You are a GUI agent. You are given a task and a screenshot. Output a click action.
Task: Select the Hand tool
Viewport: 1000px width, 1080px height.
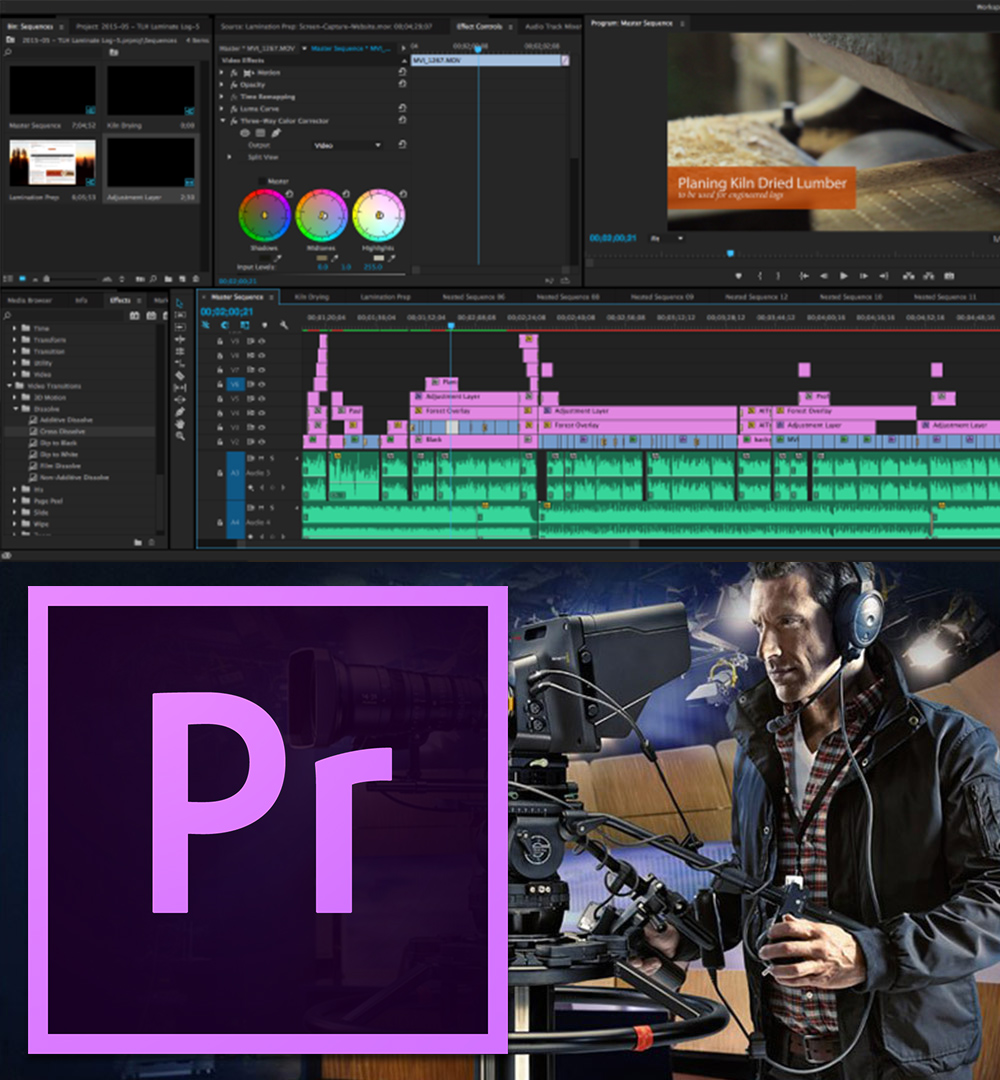[180, 424]
